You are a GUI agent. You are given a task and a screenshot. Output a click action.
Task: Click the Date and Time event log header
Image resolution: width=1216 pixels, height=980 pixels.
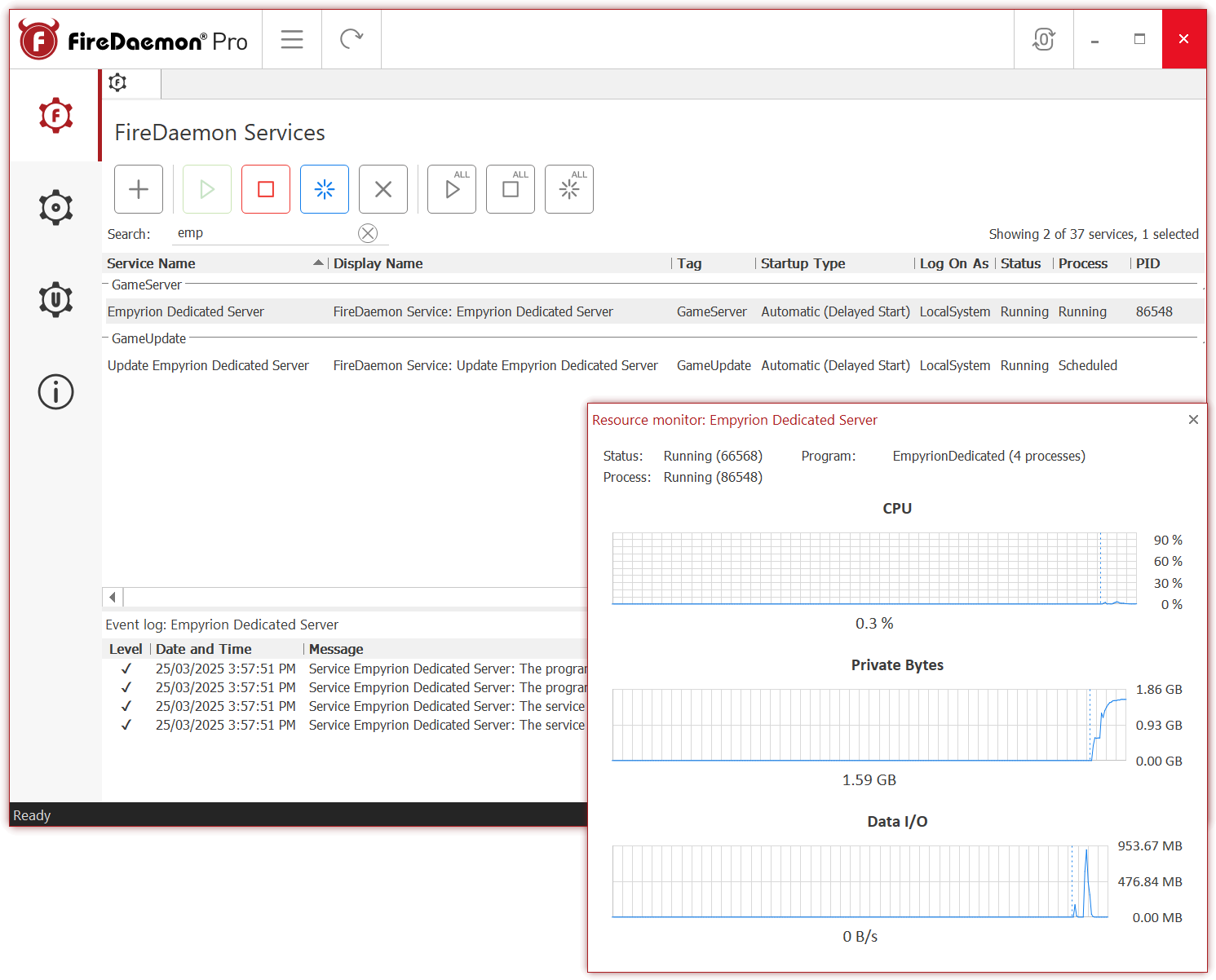[x=227, y=649]
